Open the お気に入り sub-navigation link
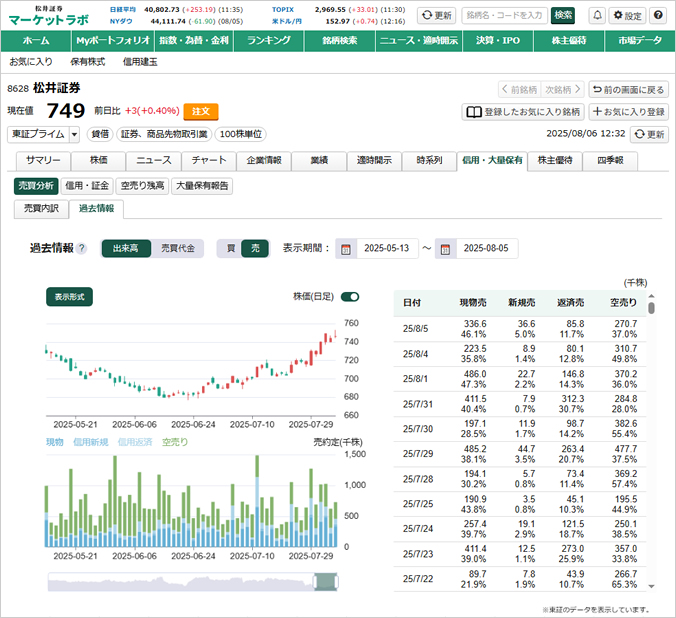This screenshot has width=676, height=618. click(x=31, y=62)
